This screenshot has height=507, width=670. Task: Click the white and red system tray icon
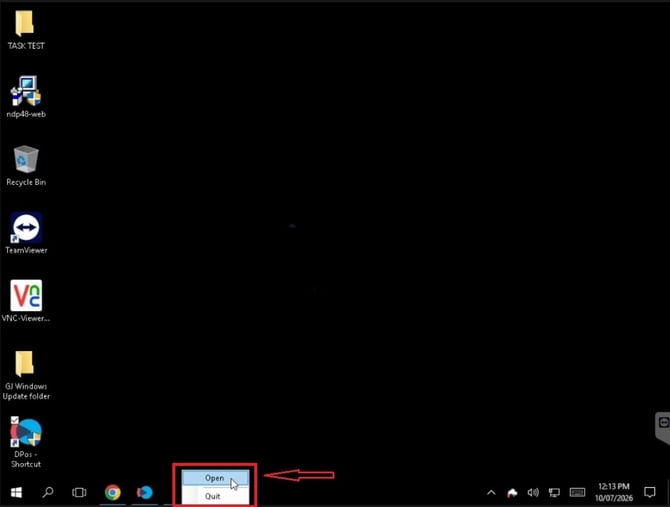click(x=512, y=493)
